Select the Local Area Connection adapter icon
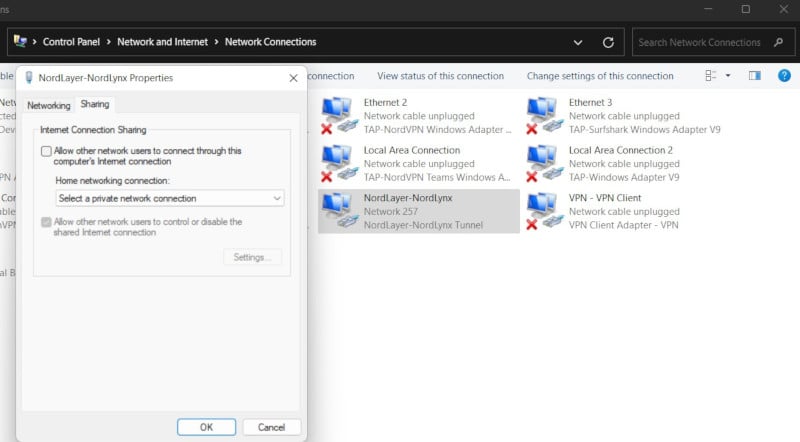 coord(339,163)
